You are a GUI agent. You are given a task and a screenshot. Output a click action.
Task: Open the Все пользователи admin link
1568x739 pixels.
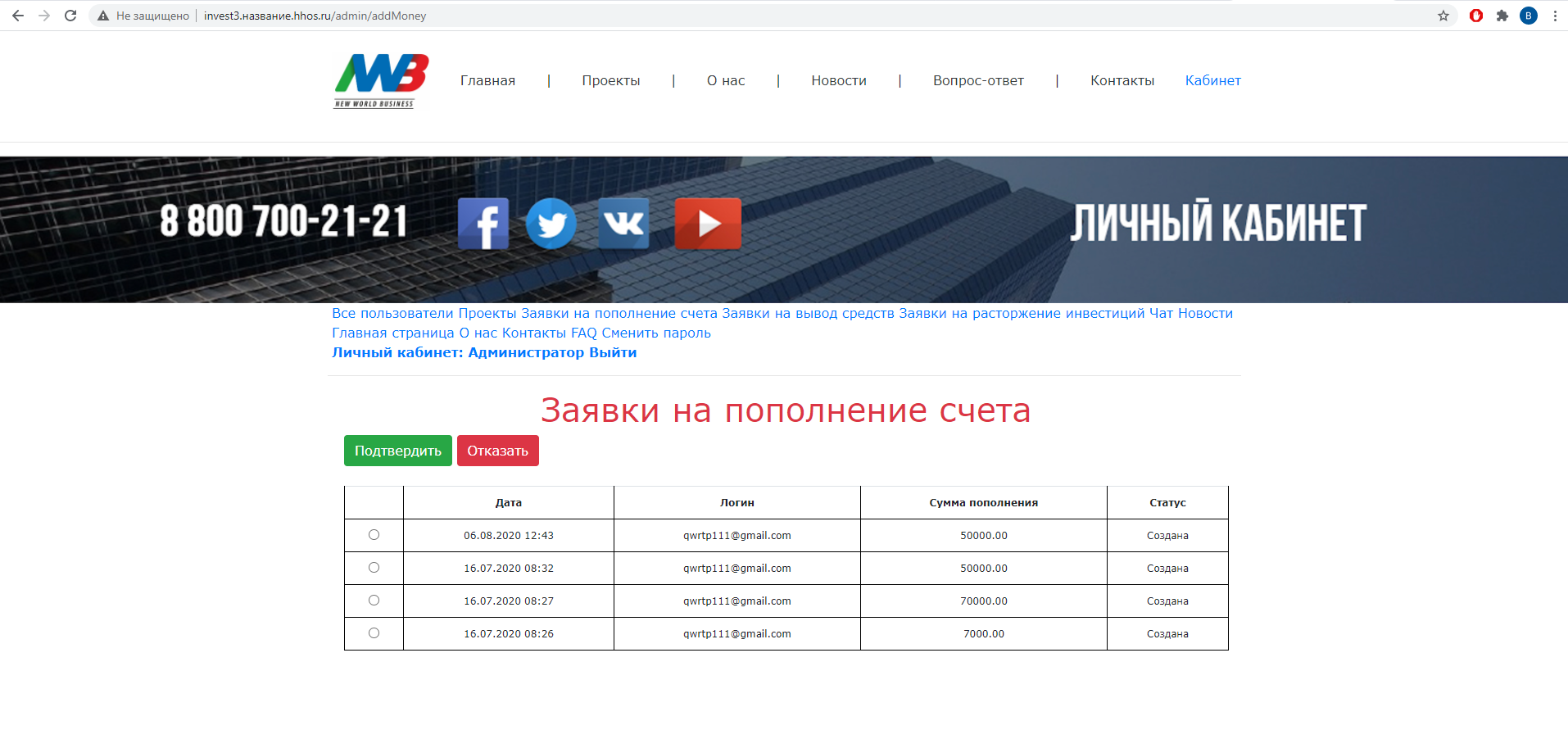click(x=392, y=313)
